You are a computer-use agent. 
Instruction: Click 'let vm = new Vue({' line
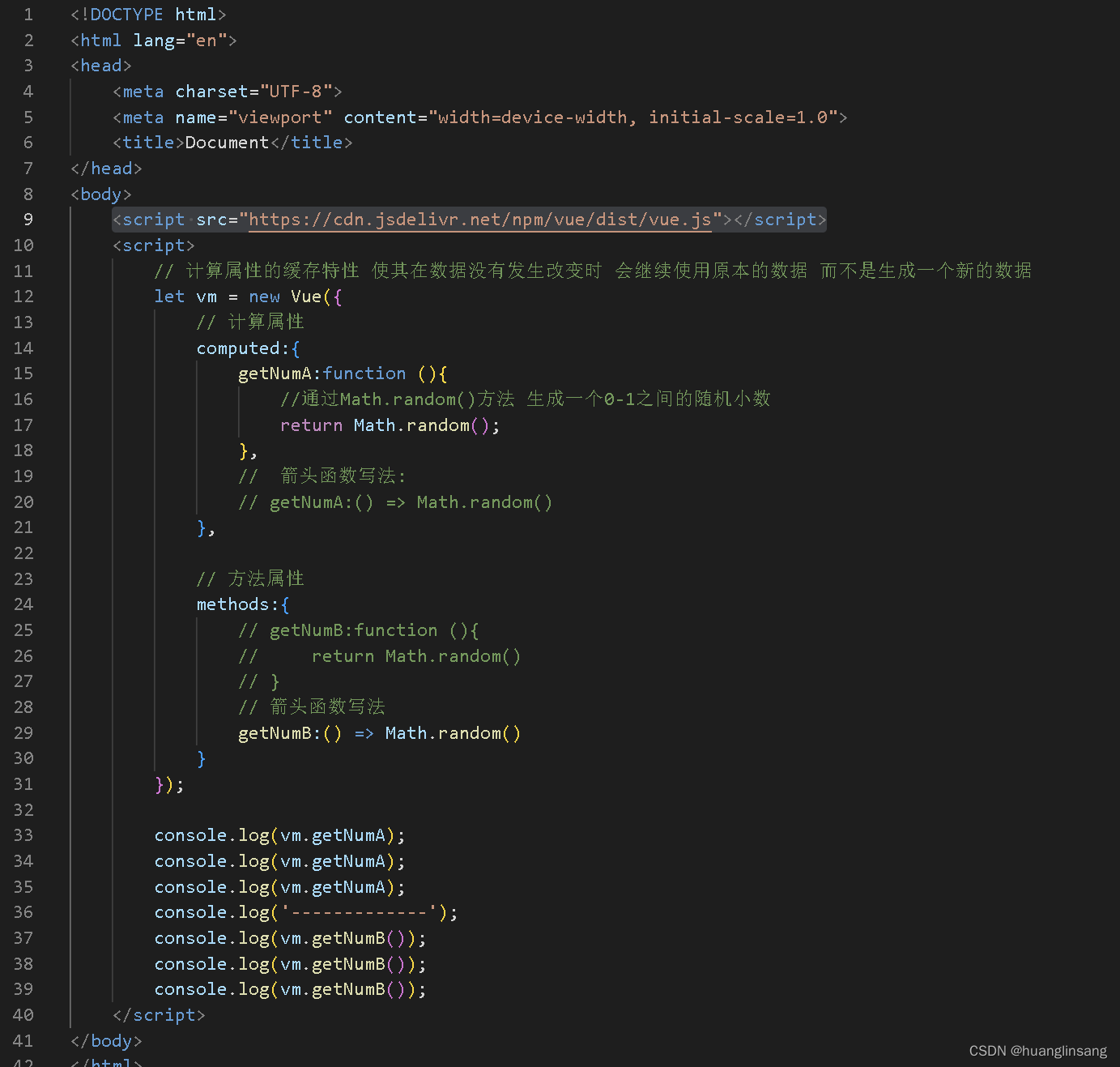tap(248, 297)
